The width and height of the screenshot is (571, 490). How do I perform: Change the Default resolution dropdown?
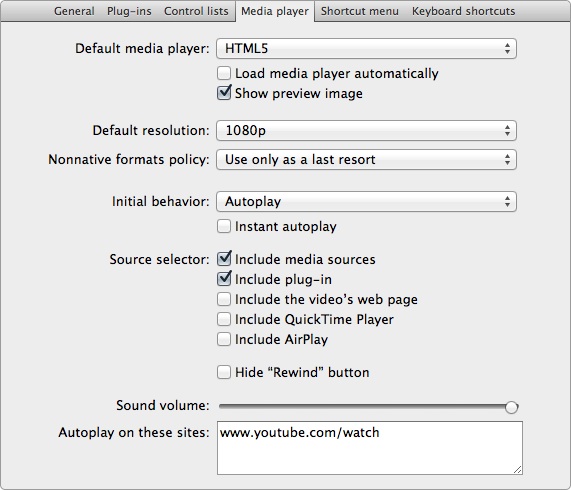tap(366, 130)
